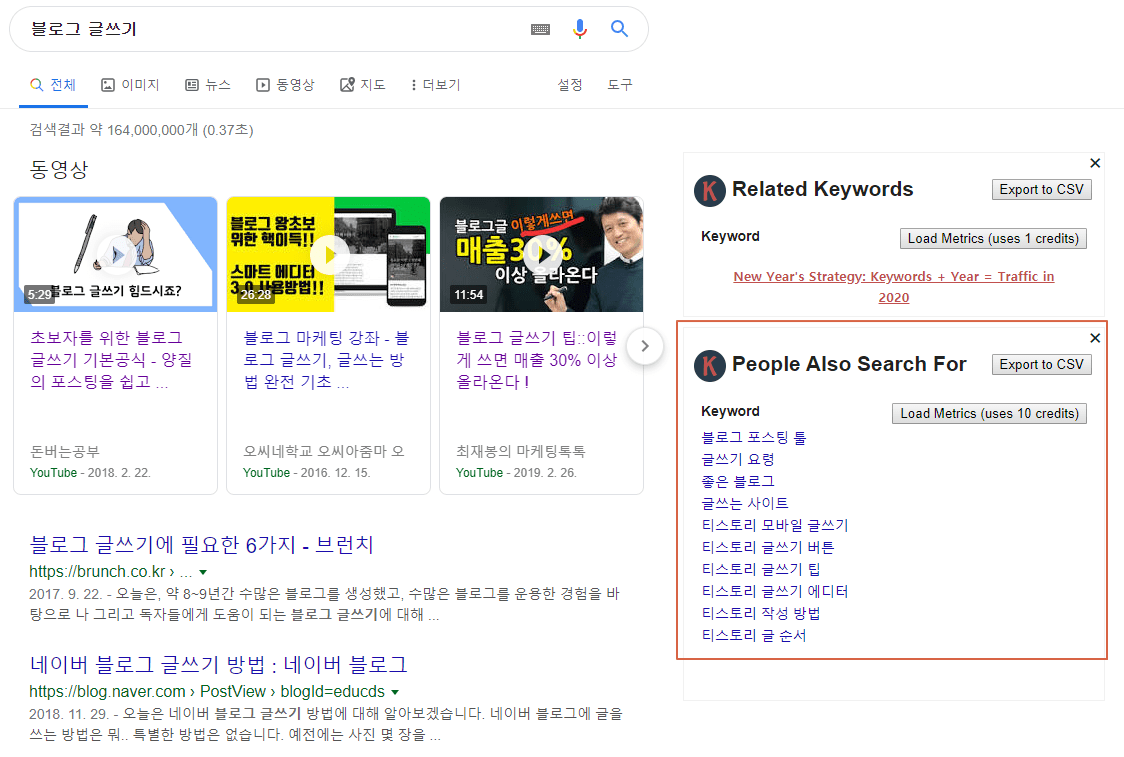1124x757 pixels.
Task: Open 설정 search settings
Action: click(x=570, y=85)
